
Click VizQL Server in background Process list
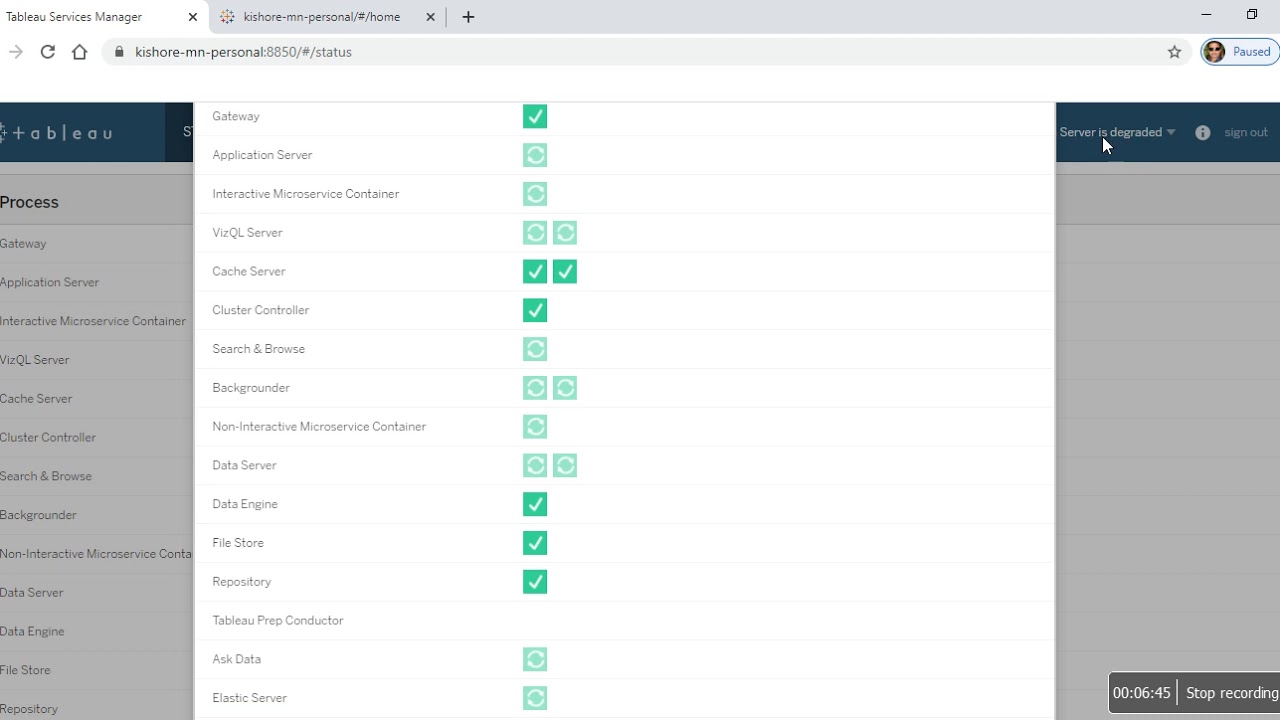point(35,360)
